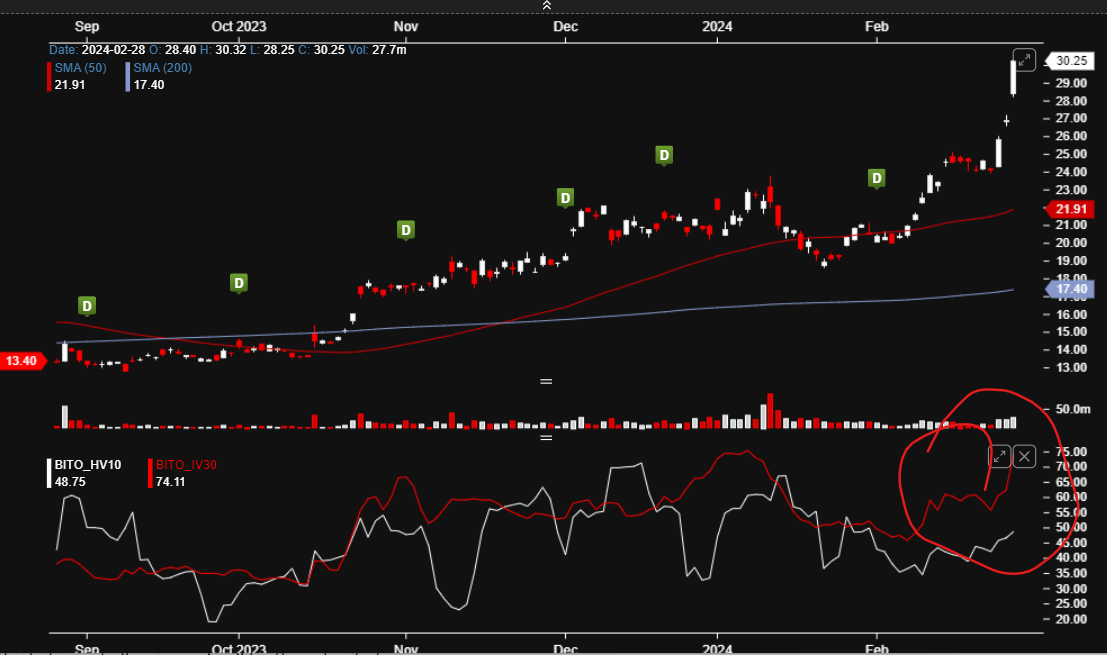Click the red BITO_IV30 color bar
This screenshot has width=1107, height=655.
150,474
